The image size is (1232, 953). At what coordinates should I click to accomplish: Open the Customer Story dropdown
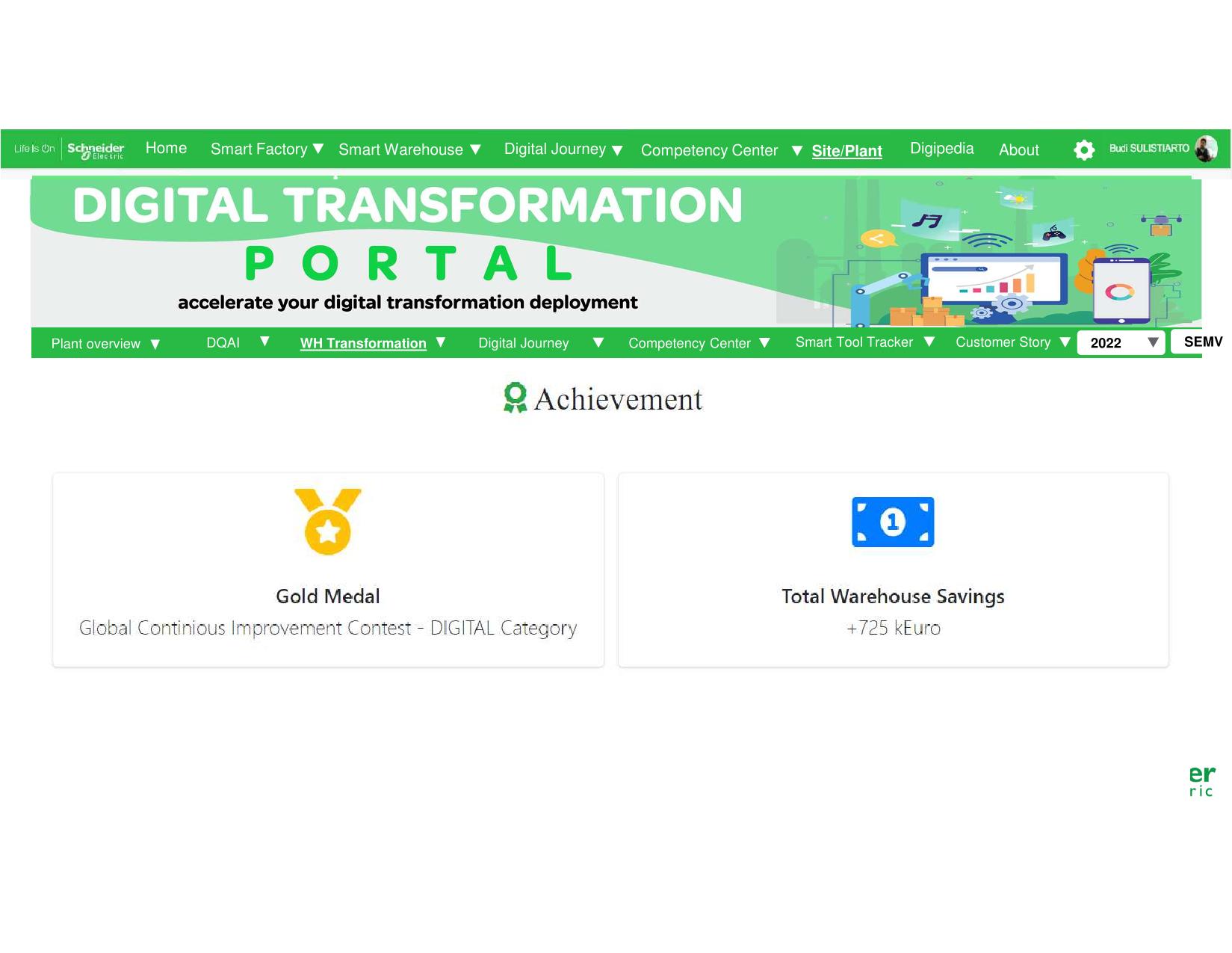1012,342
